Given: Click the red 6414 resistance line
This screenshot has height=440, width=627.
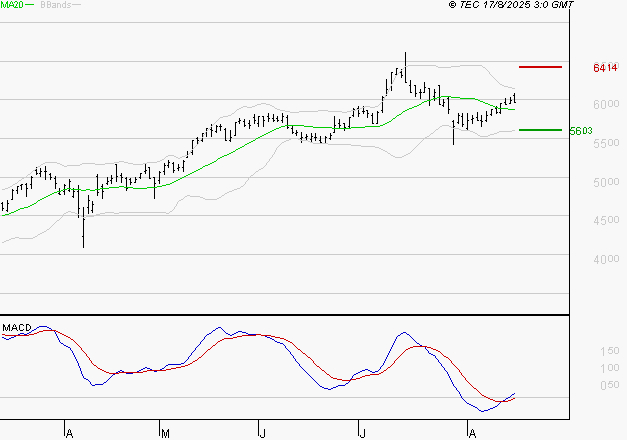Looking at the screenshot, I should coord(541,67).
